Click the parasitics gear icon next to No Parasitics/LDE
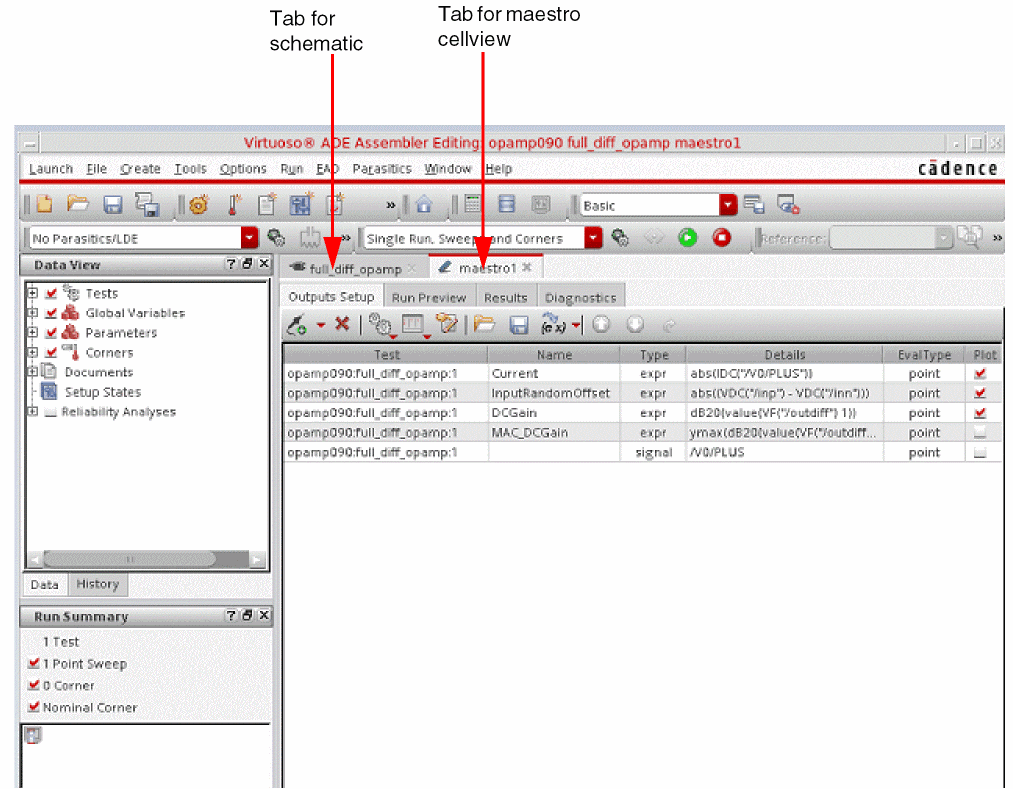 pos(277,238)
